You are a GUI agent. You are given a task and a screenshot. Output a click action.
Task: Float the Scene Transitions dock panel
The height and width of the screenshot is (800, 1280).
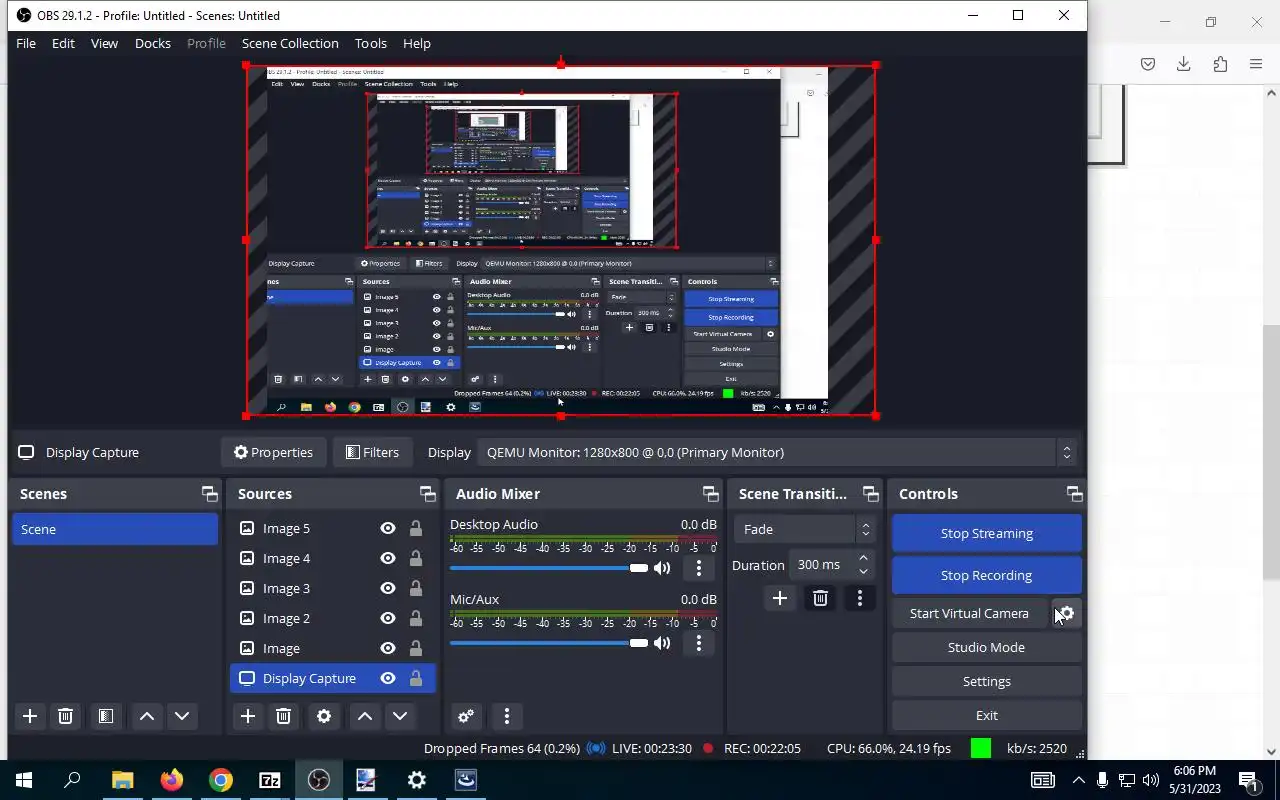(x=871, y=494)
